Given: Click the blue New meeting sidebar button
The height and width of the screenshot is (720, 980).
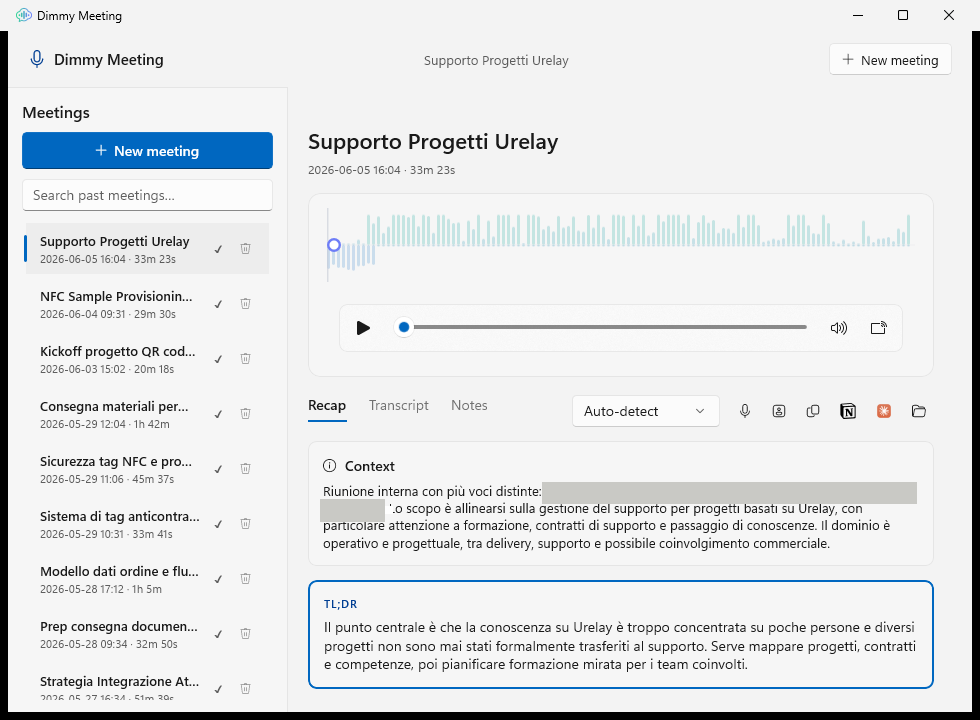Looking at the screenshot, I should (148, 151).
